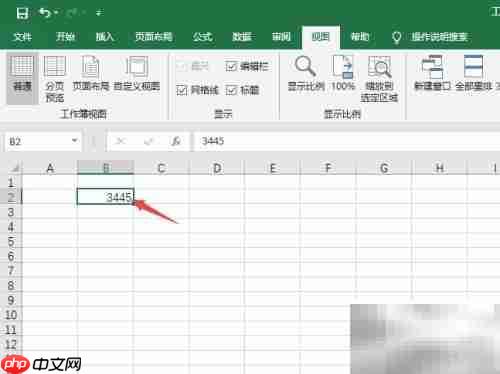Customize Quick Access Toolbar dropdown
500x374 pixels.
click(x=99, y=13)
